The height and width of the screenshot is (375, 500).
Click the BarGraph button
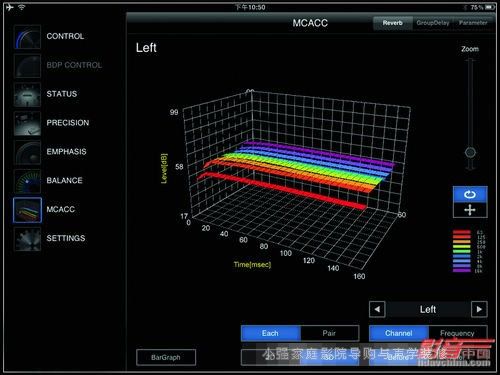(166, 357)
